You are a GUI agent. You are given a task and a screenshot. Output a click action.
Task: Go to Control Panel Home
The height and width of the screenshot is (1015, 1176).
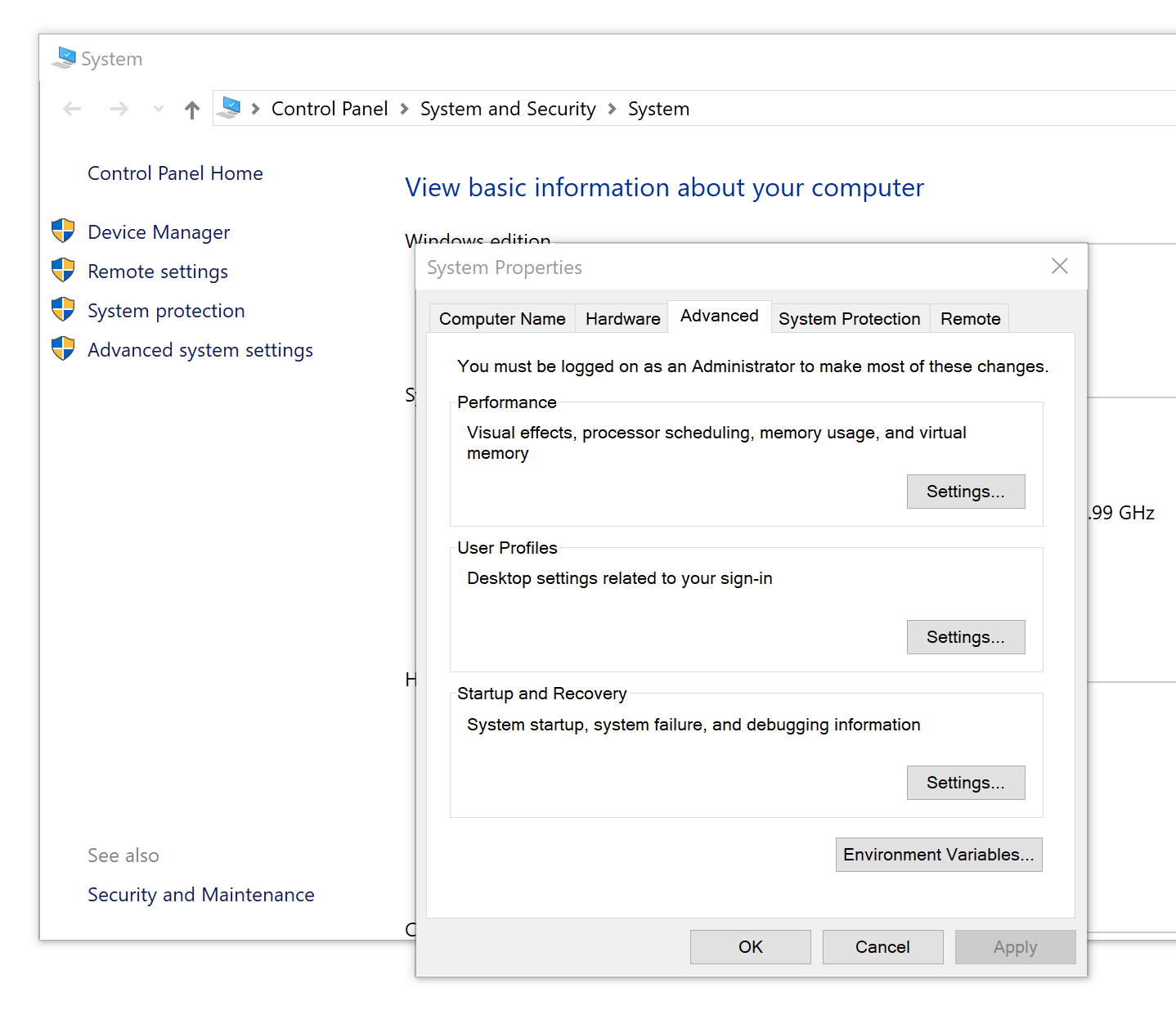[175, 173]
